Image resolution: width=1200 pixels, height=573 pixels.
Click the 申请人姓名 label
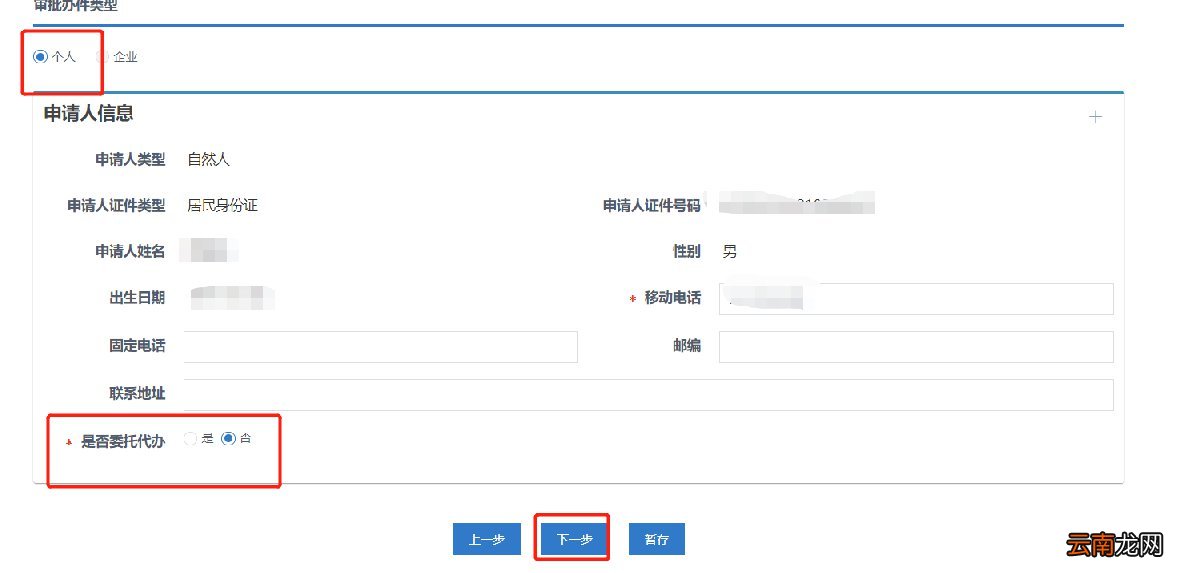point(130,252)
